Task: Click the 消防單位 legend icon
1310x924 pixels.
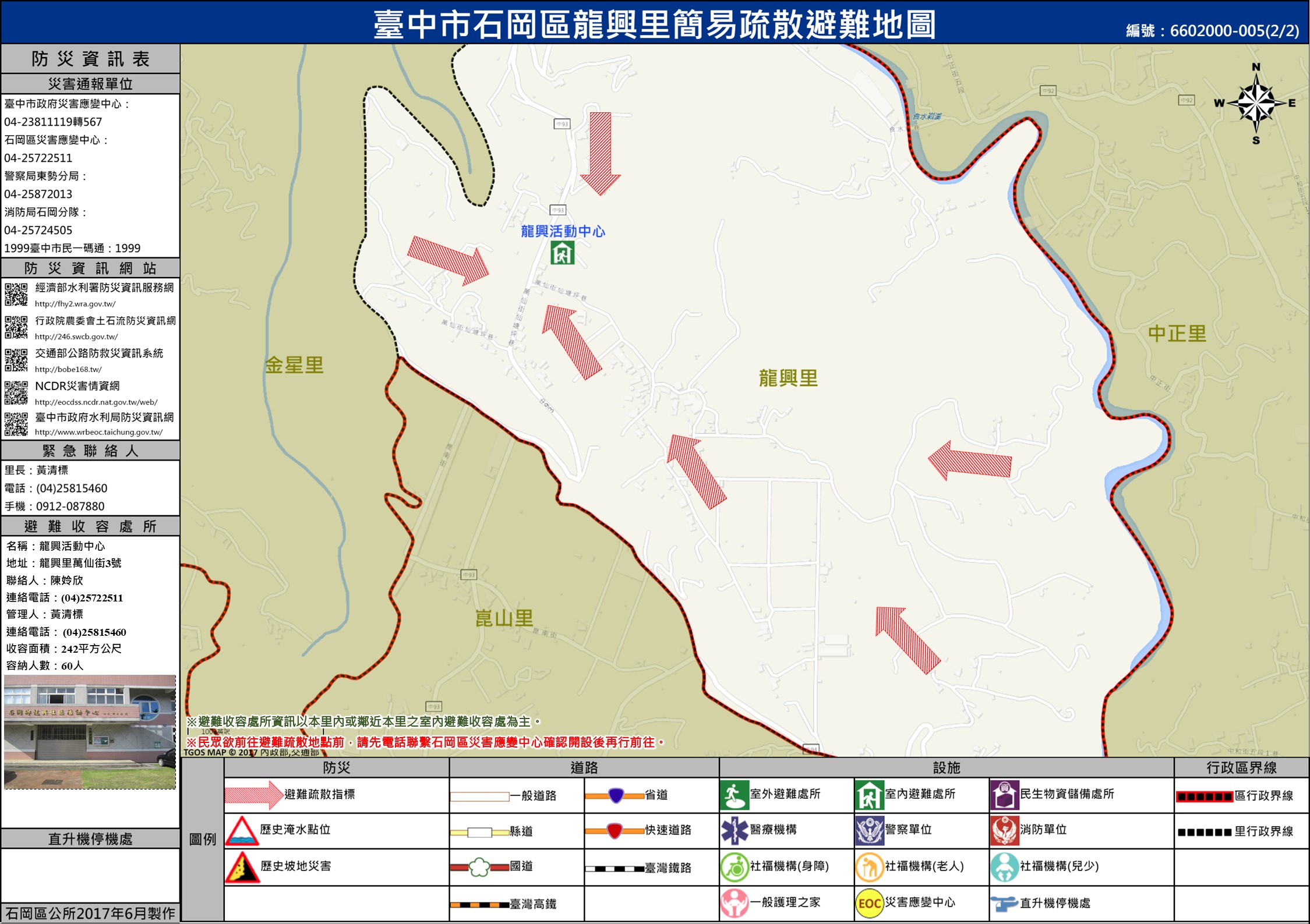Action: pos(1004,831)
